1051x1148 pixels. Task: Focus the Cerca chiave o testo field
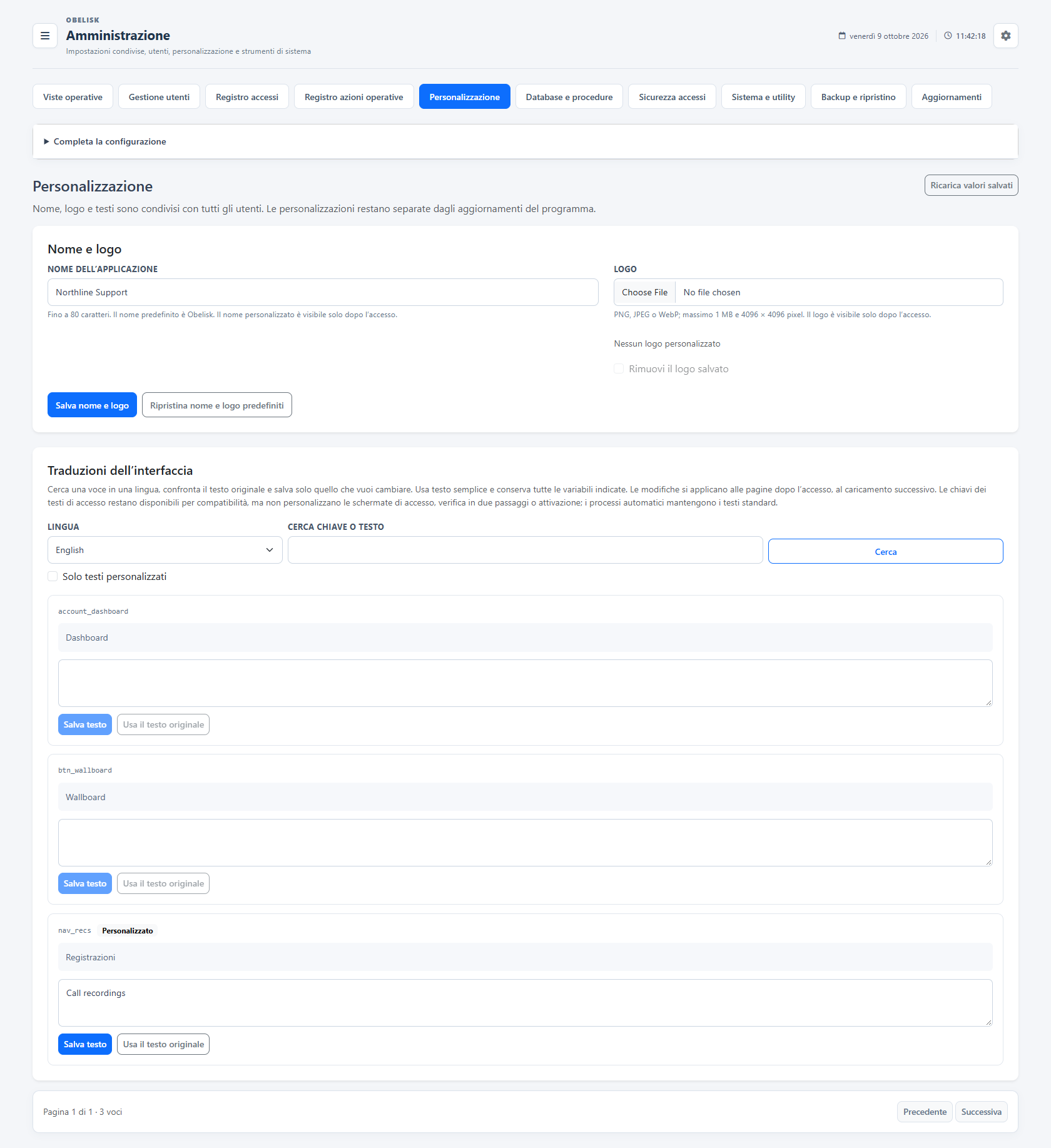pos(525,550)
